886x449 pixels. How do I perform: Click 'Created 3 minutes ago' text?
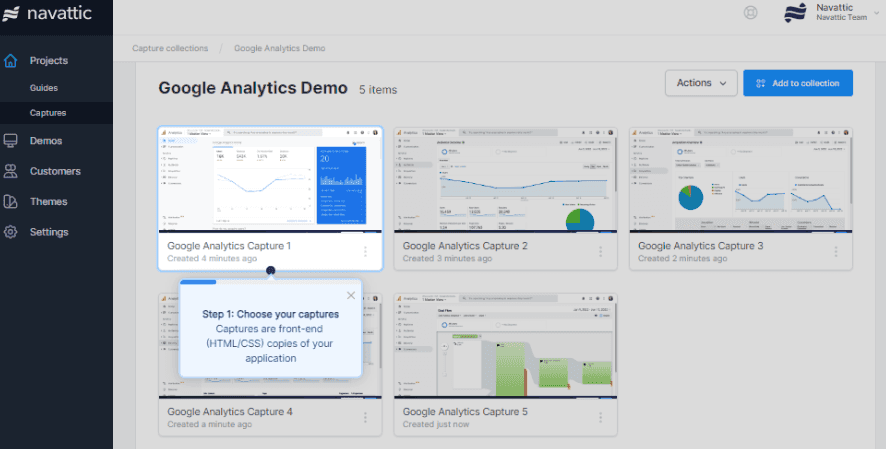pyautogui.click(x=448, y=258)
